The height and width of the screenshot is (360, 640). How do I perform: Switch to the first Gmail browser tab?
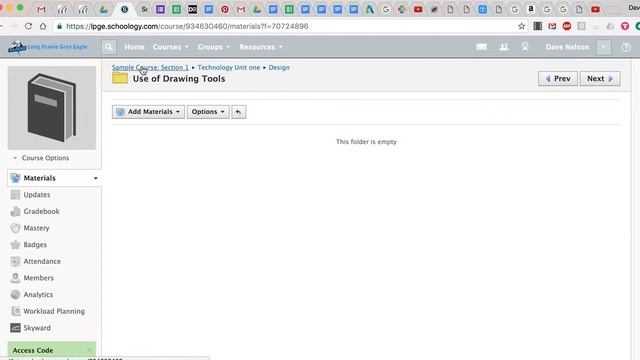pos(41,9)
